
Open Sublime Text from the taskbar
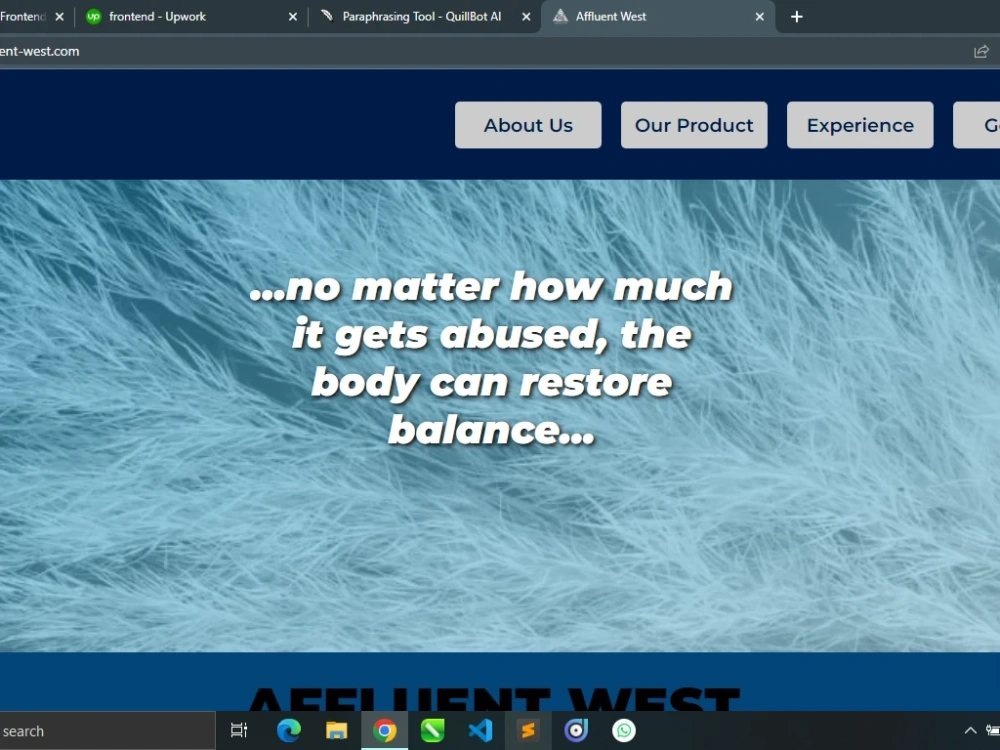pyautogui.click(x=528, y=730)
